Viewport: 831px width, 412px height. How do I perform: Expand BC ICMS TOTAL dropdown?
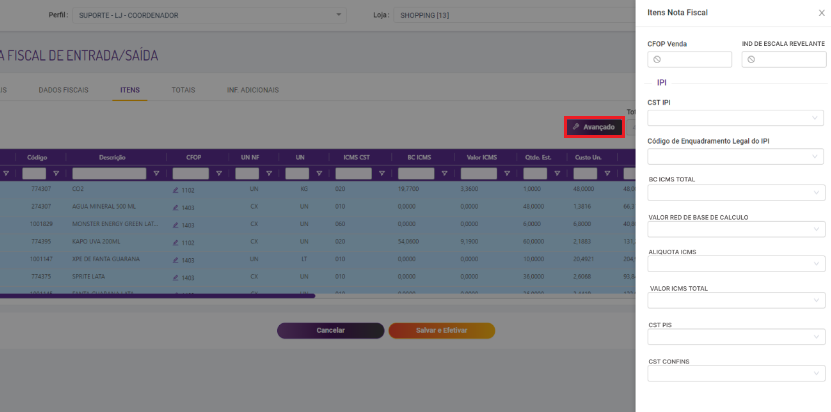pos(736,192)
